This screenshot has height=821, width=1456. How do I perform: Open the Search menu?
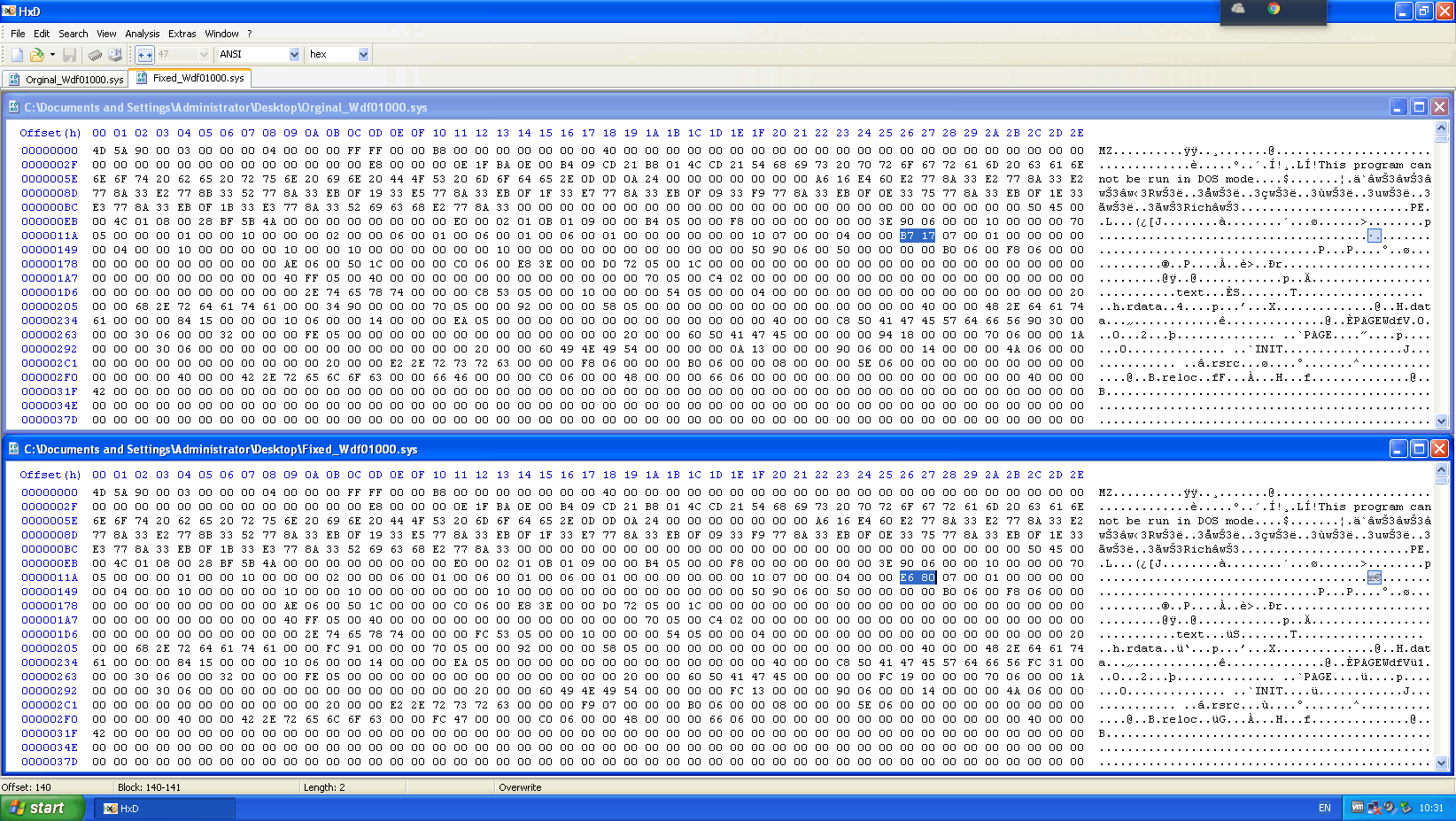[x=74, y=34]
